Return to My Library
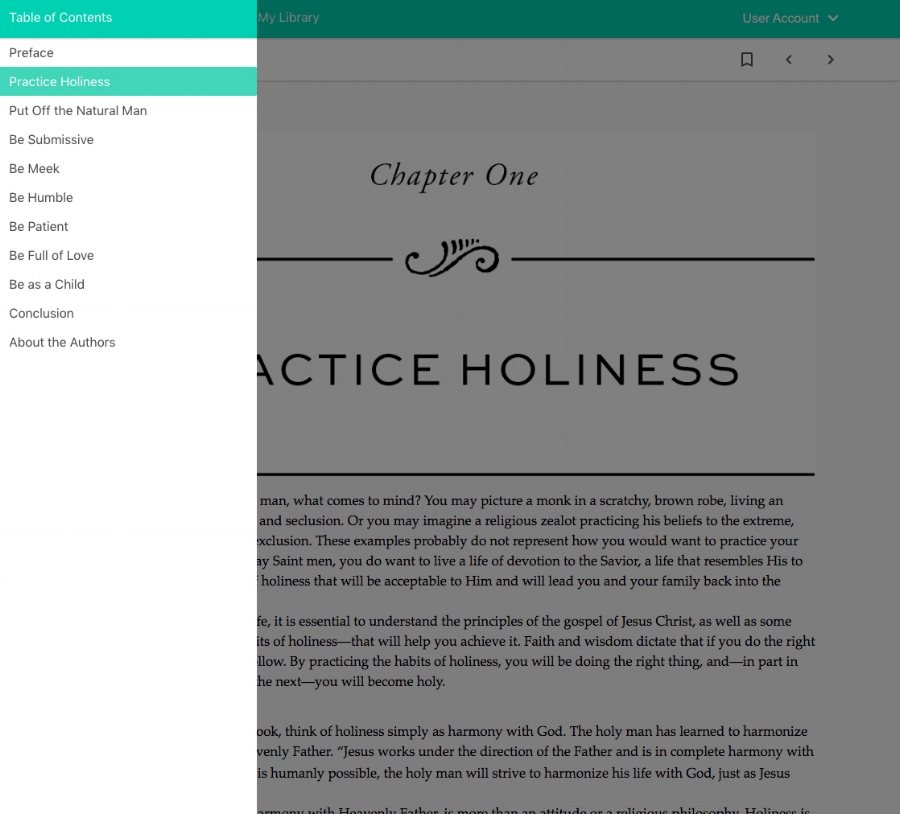Viewport: 900px width, 814px height. 289,17
